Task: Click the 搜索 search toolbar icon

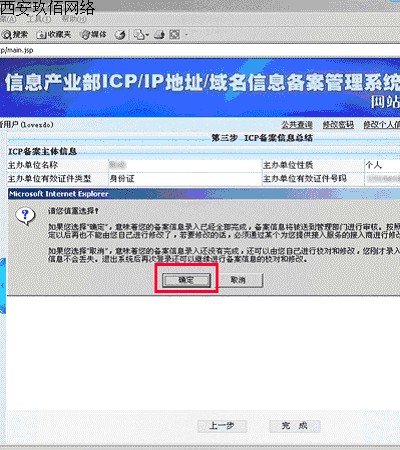Action: tap(14, 34)
